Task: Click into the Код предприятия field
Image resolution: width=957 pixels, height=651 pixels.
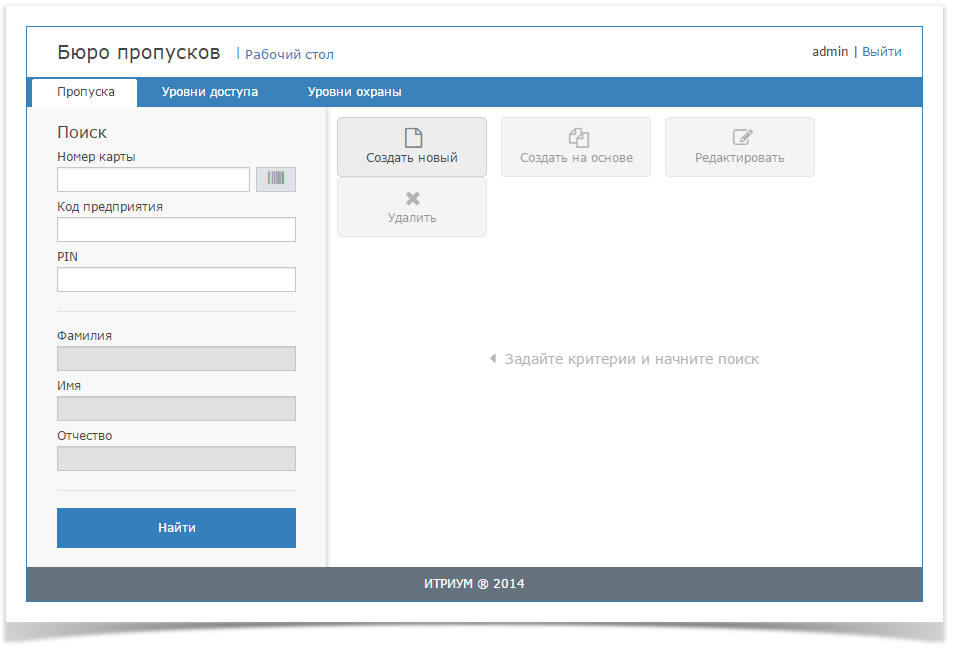Action: [x=176, y=230]
